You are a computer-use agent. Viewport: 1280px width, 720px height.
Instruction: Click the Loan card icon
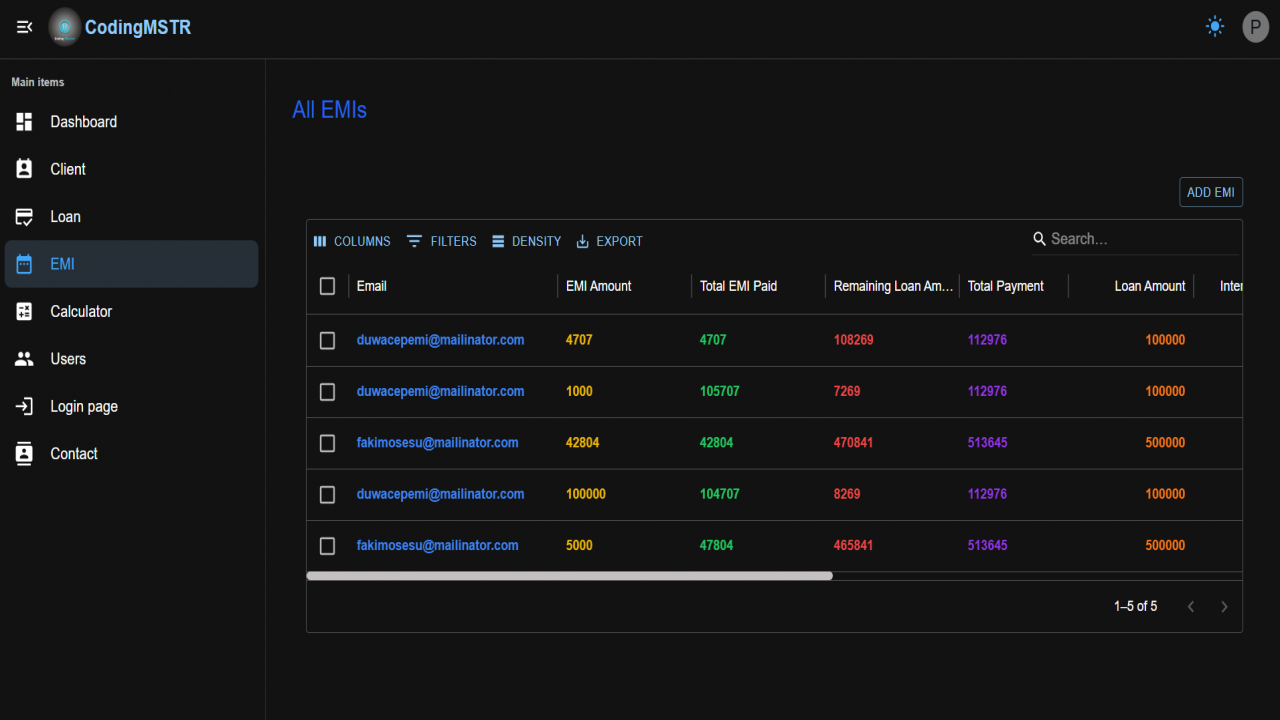click(25, 217)
